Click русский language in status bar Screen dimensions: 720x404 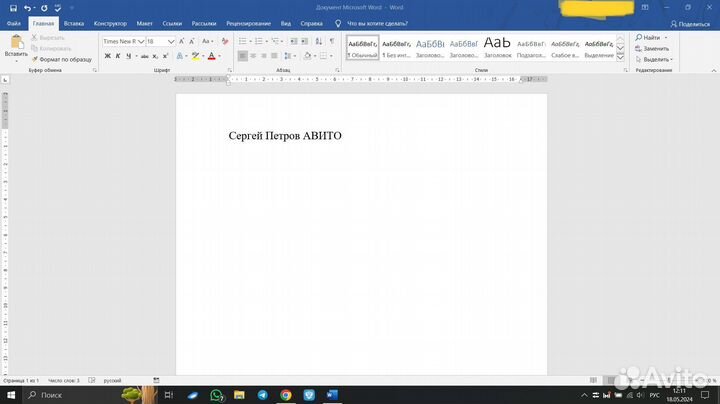pos(112,381)
